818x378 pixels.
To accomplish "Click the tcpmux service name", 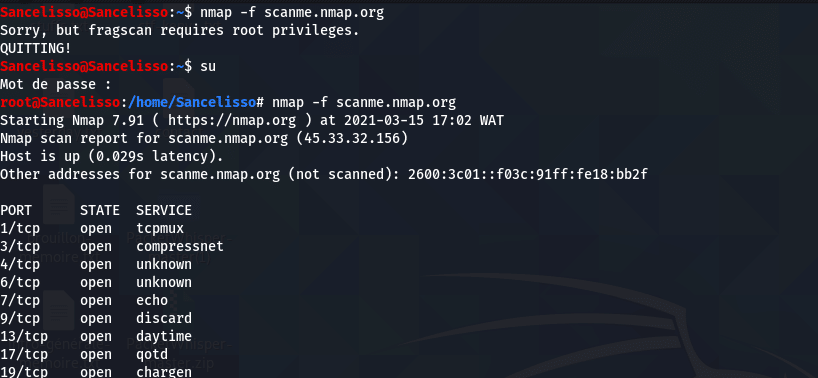I will tap(160, 229).
